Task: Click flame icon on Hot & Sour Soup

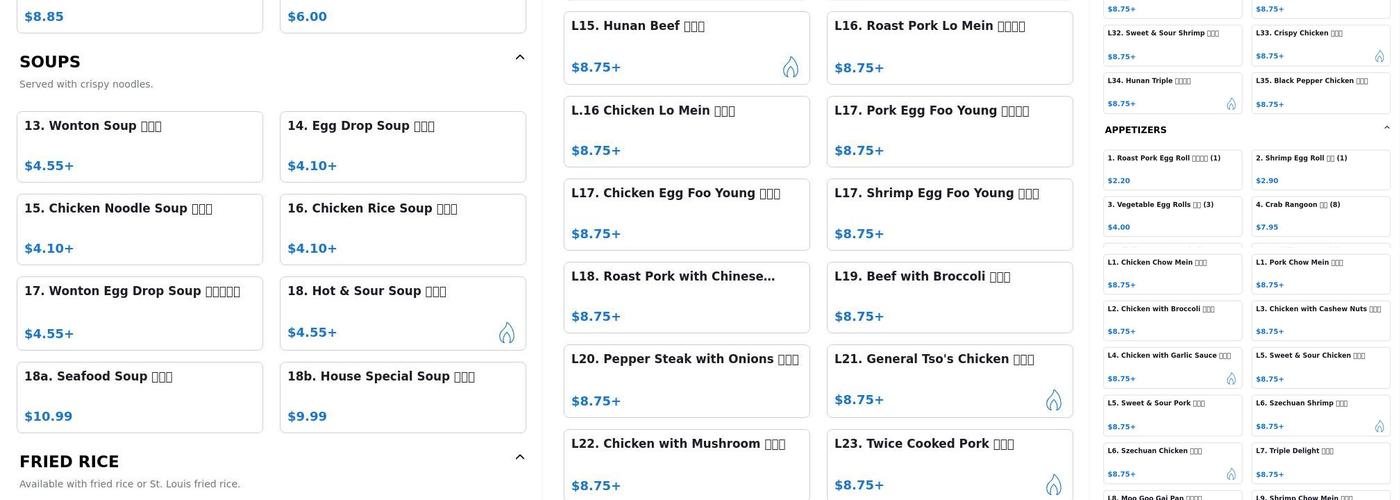Action: tap(507, 333)
